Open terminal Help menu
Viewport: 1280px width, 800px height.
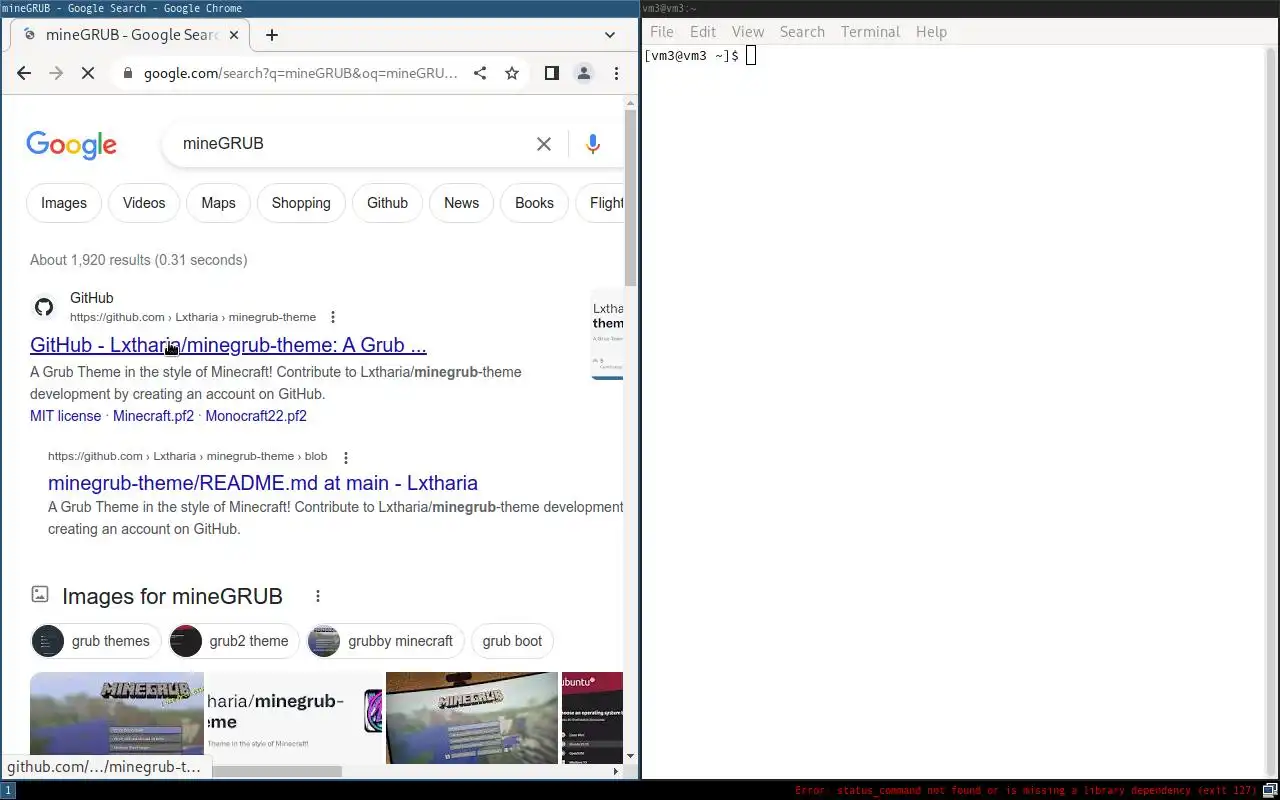[x=931, y=32]
